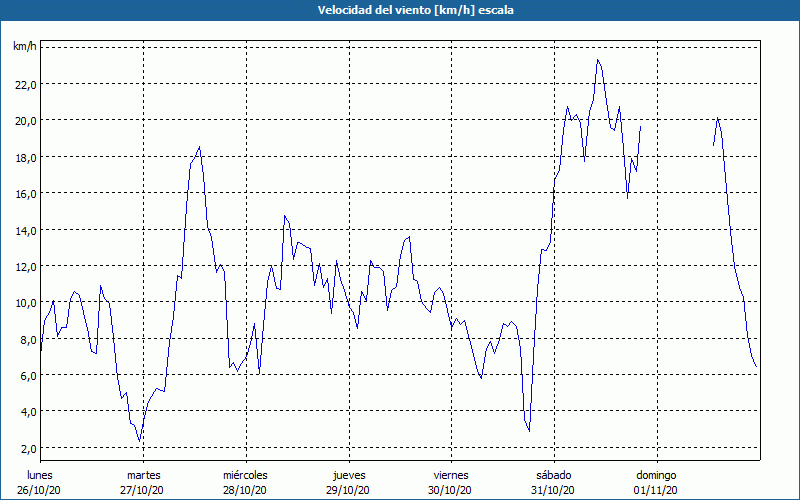Image resolution: width=800 pixels, height=500 pixels.
Task: Click the '16,0' y-axis value
Action: pyautogui.click(x=26, y=193)
